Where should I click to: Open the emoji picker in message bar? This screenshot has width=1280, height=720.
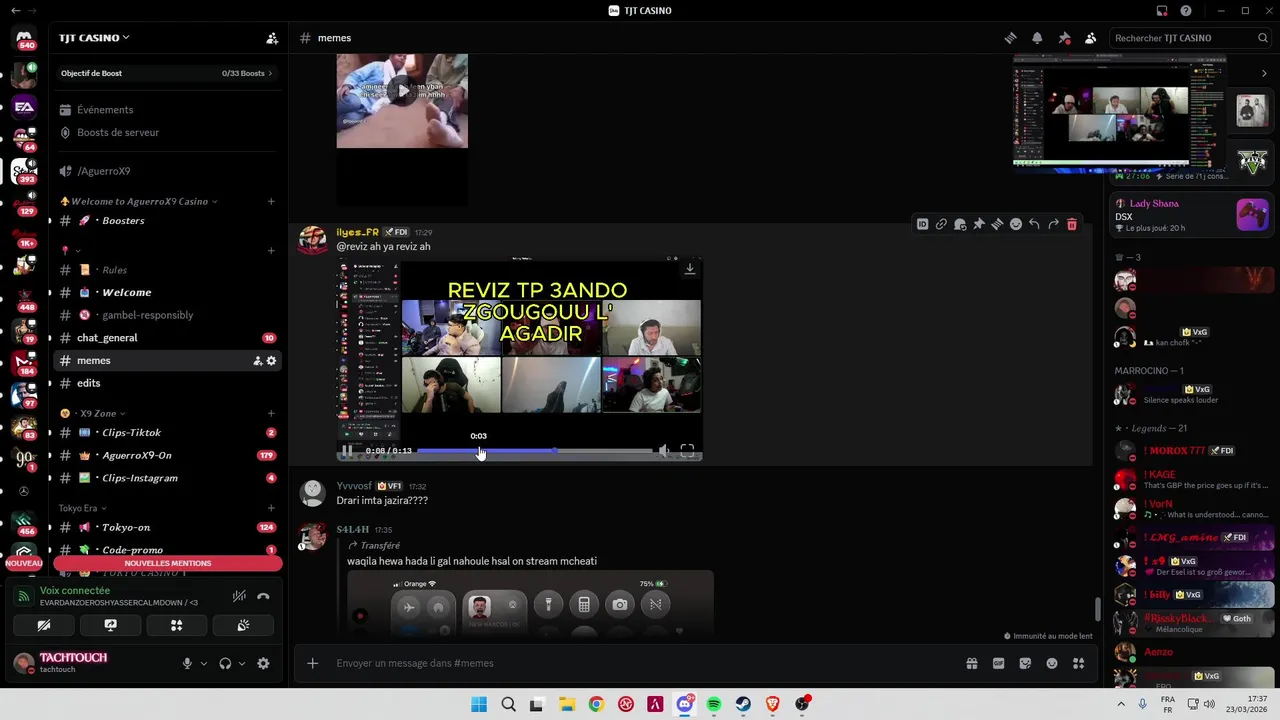click(x=1052, y=663)
